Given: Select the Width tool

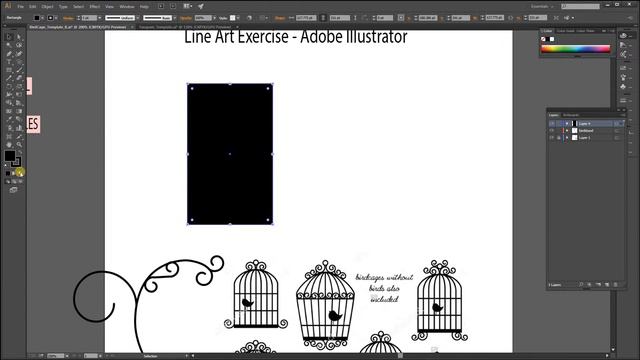Looking at the screenshot, I should [x=9, y=95].
